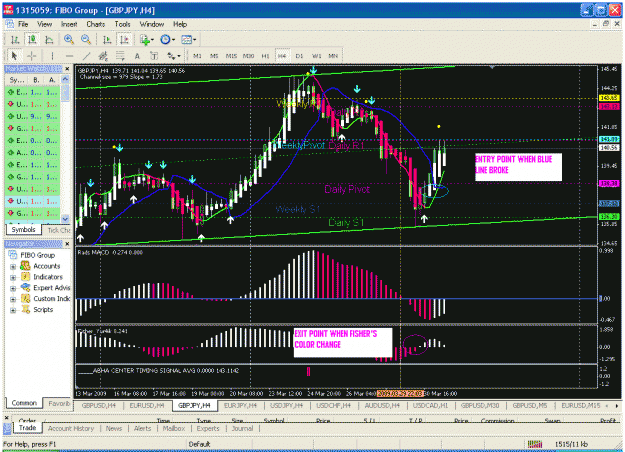Draw a vertical line
This screenshot has height=452, width=625.
pos(52,56)
